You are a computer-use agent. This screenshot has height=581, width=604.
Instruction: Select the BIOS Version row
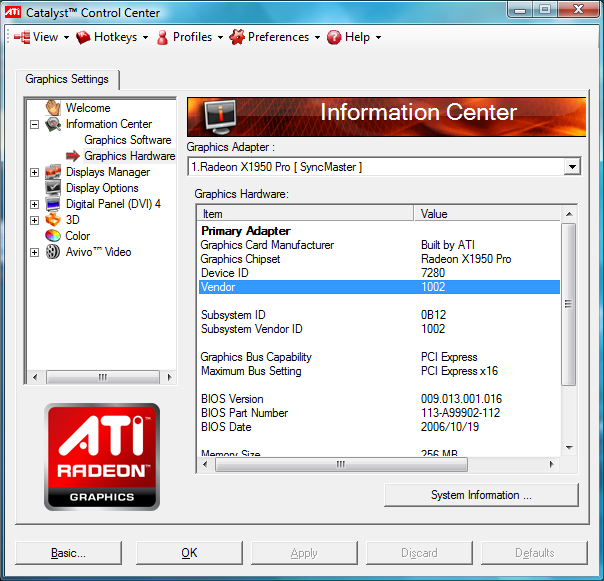(x=379, y=399)
